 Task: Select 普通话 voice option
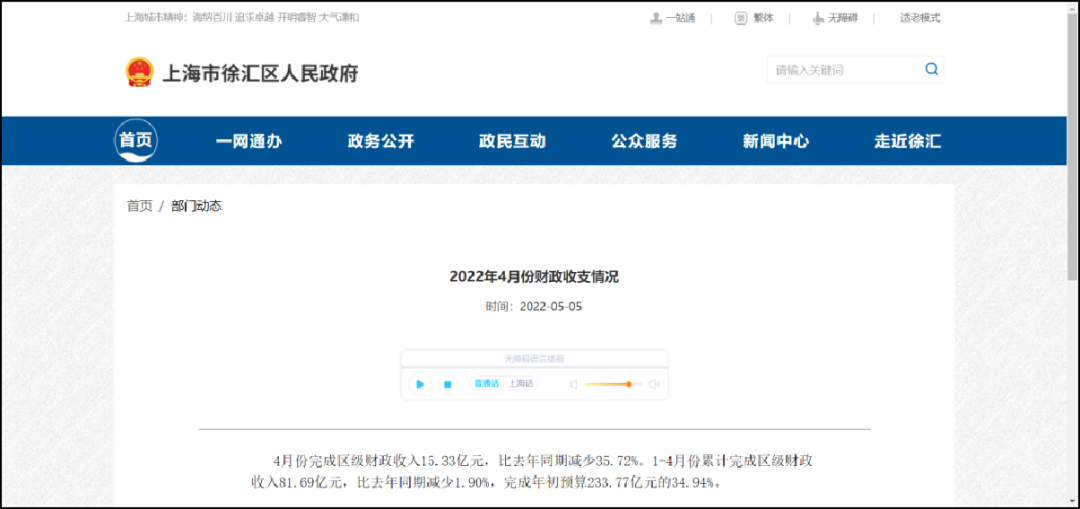pyautogui.click(x=486, y=384)
